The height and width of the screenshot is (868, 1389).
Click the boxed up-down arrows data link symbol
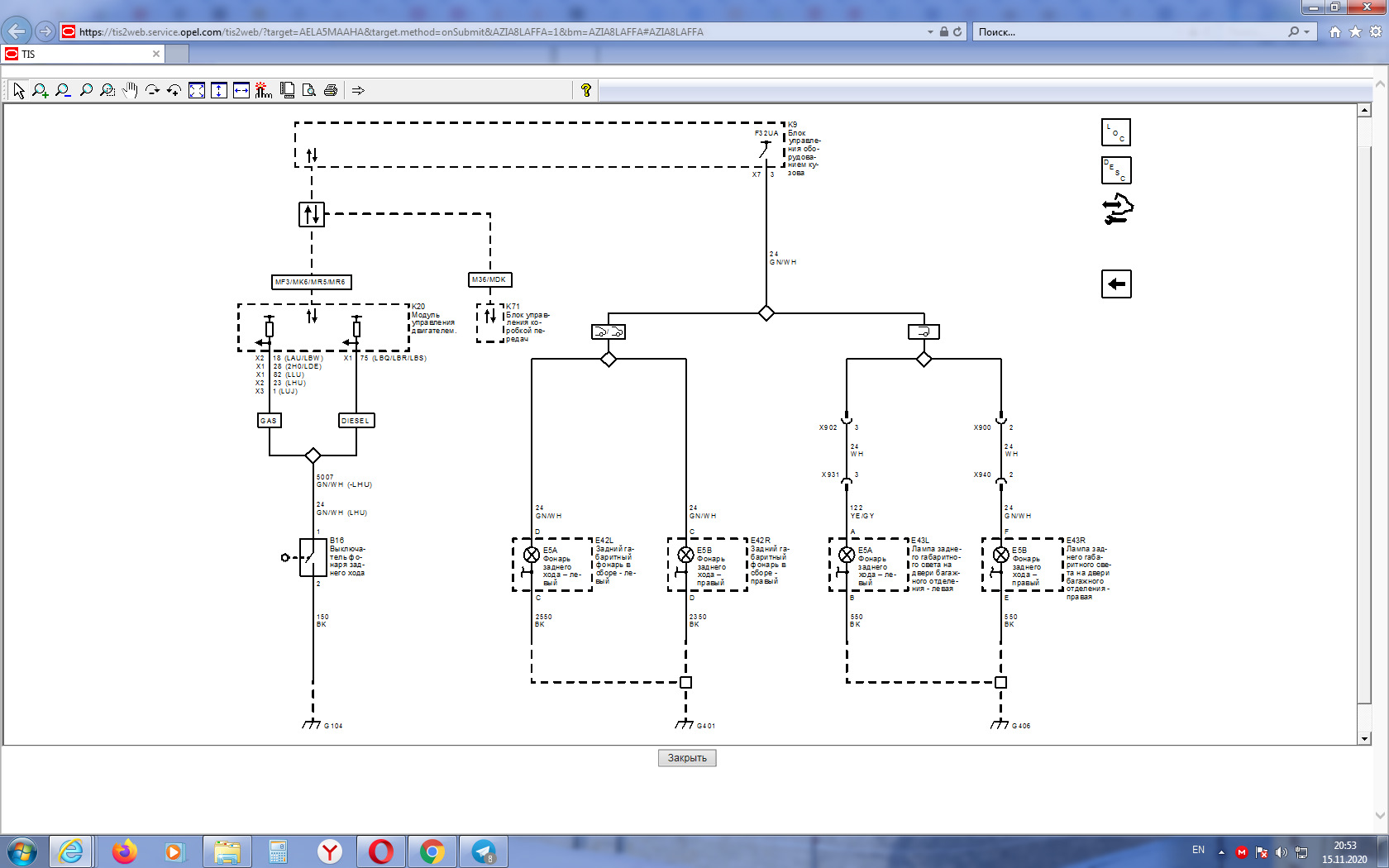pyautogui.click(x=312, y=214)
